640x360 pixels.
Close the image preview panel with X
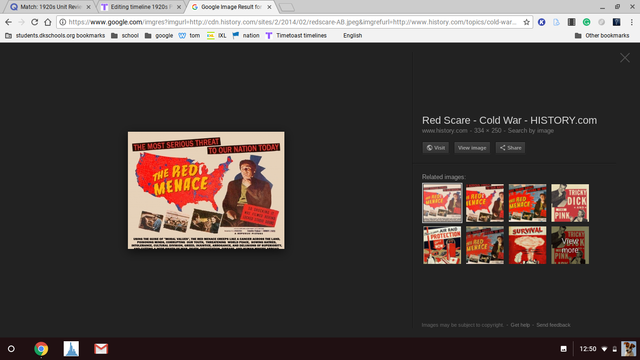(624, 58)
